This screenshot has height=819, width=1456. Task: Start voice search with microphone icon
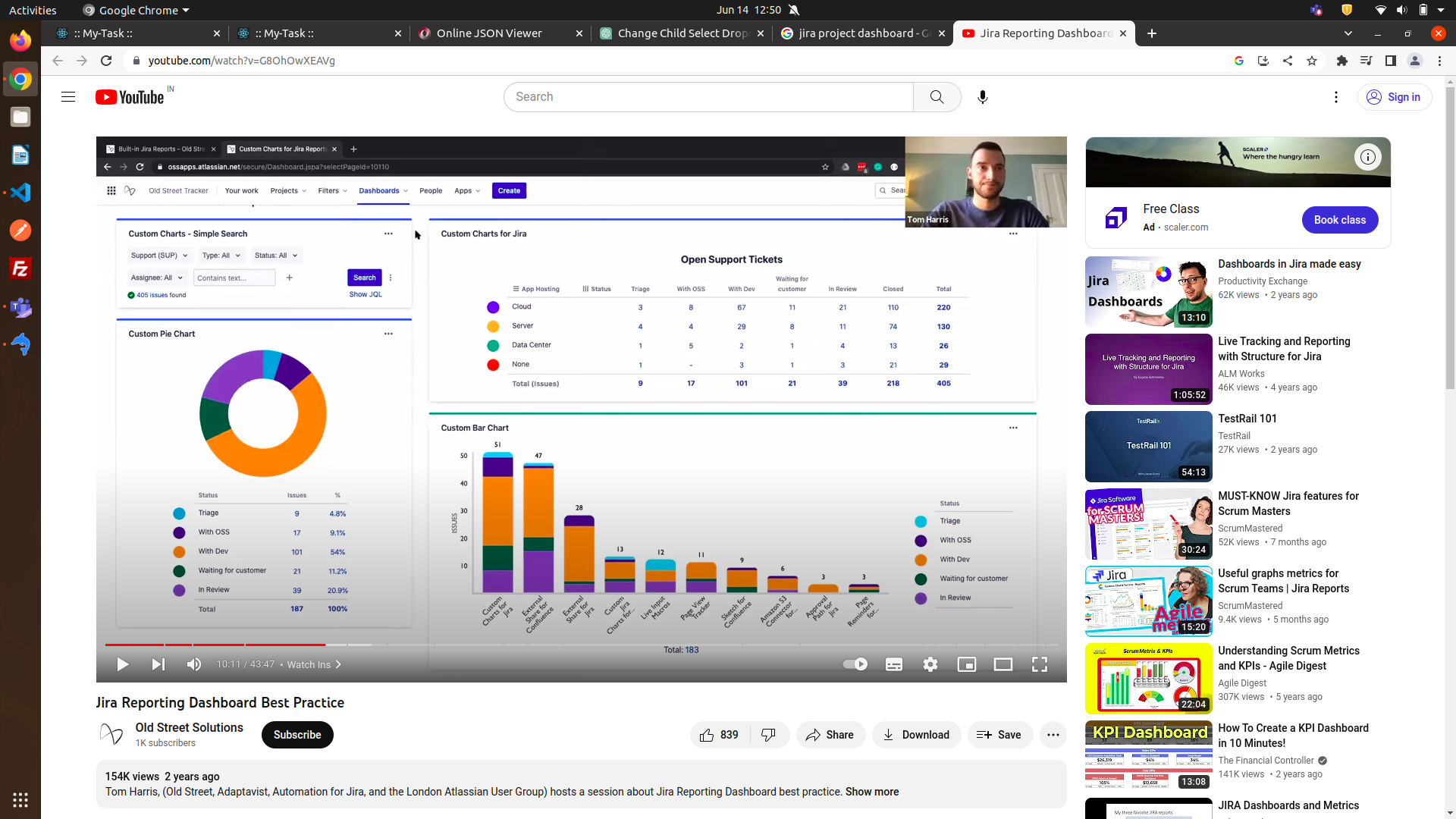tap(983, 97)
